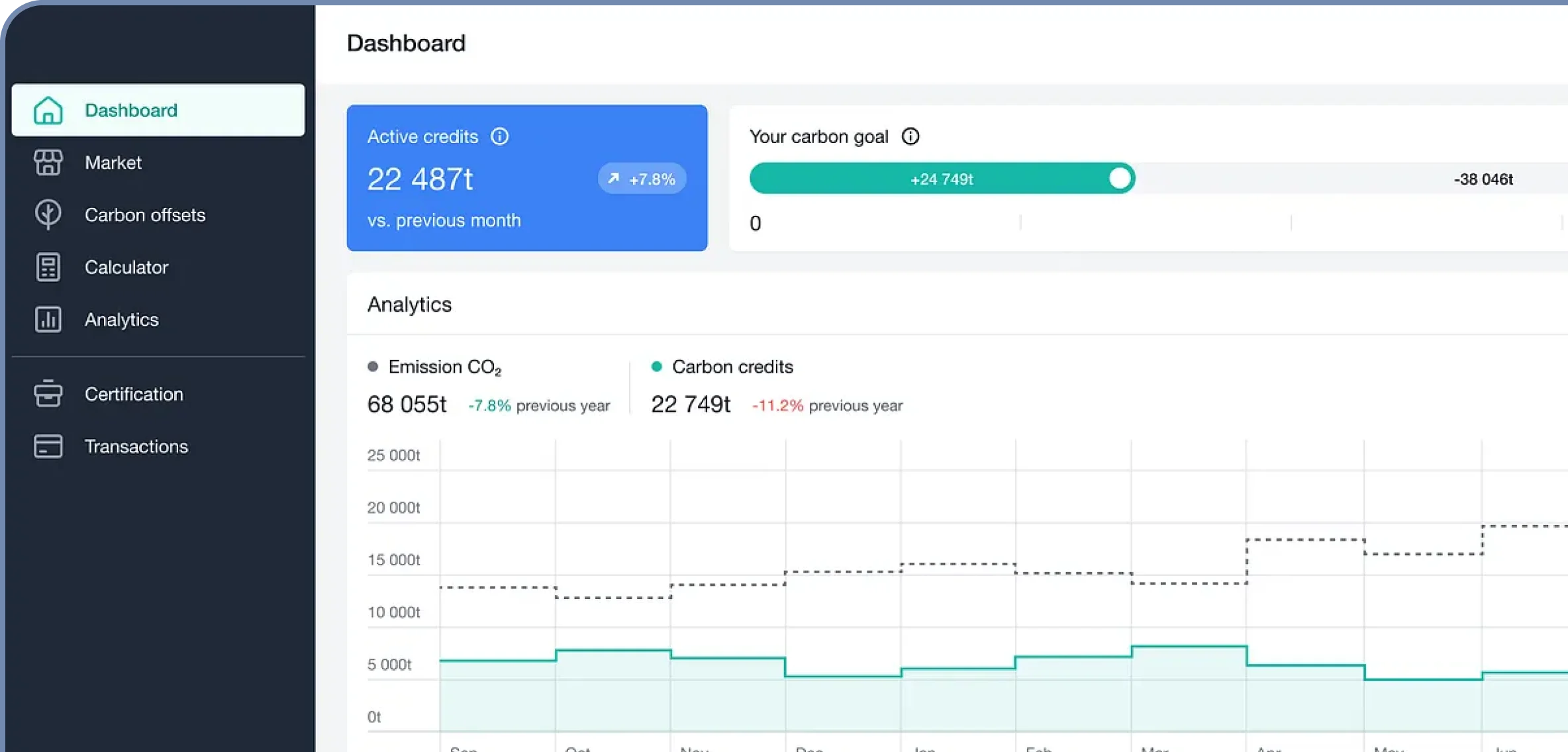Viewport: 1568px width, 752px height.
Task: Go to the Carbon offsets page
Action: tap(145, 215)
